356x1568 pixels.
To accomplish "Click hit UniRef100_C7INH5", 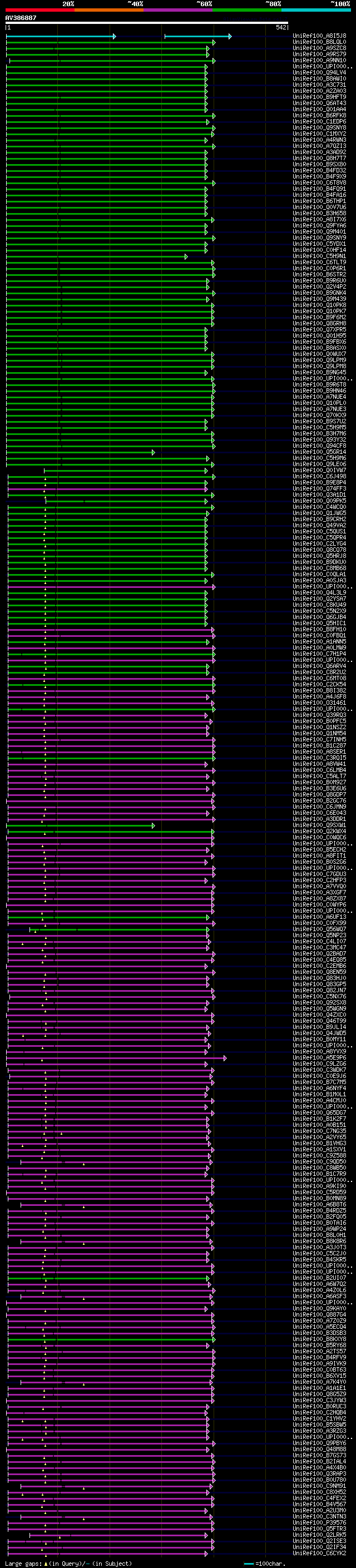I will click(319, 740).
